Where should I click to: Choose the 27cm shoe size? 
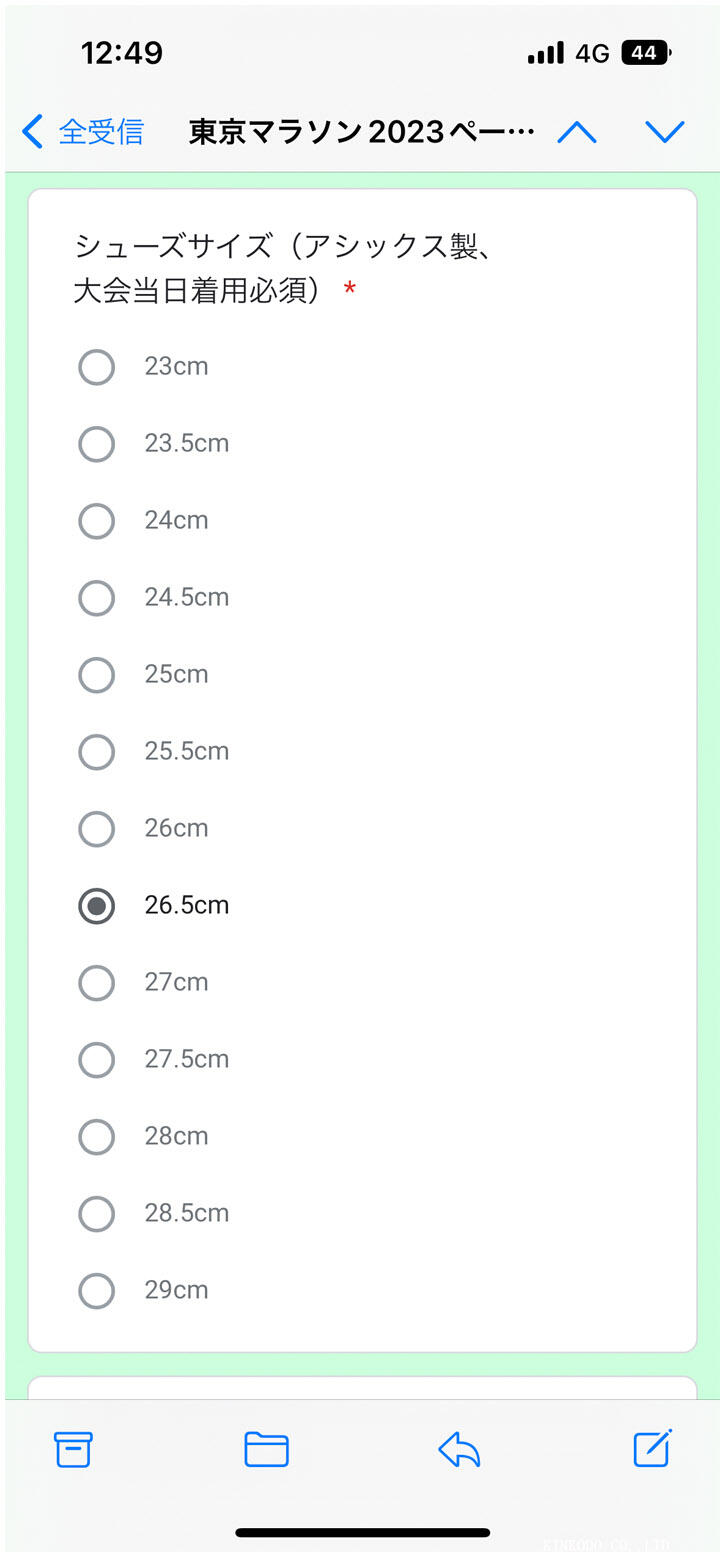97,983
